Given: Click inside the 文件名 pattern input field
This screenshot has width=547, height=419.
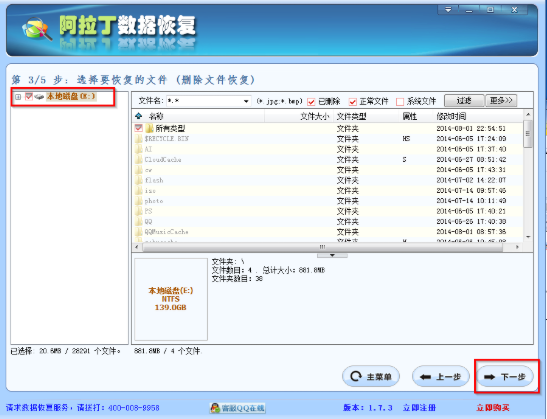Looking at the screenshot, I should pyautogui.click(x=204, y=101).
